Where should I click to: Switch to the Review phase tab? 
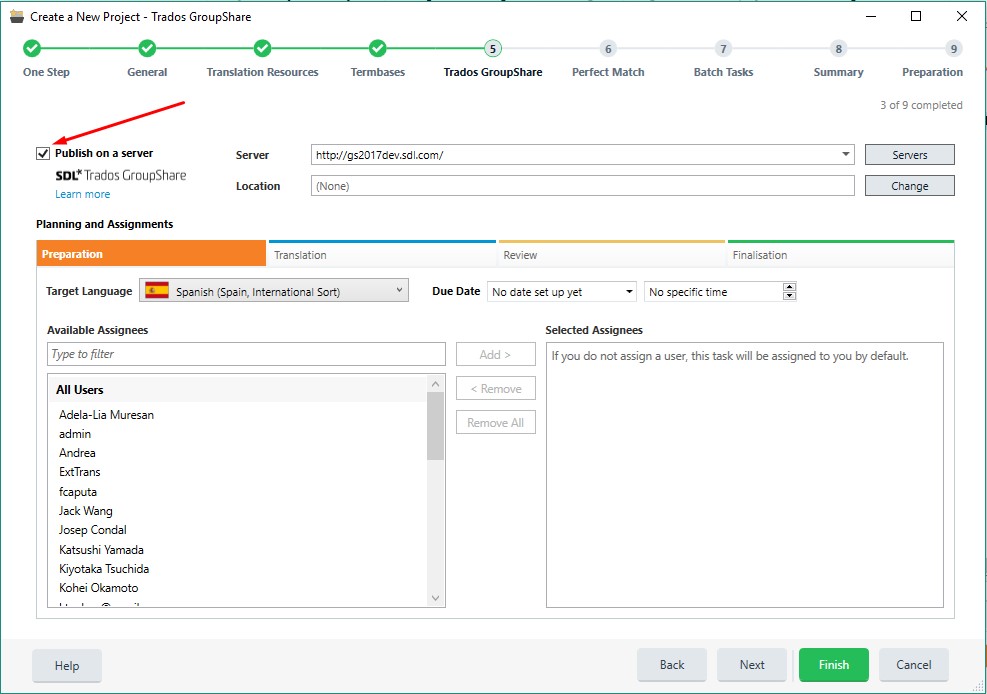pyautogui.click(x=612, y=254)
